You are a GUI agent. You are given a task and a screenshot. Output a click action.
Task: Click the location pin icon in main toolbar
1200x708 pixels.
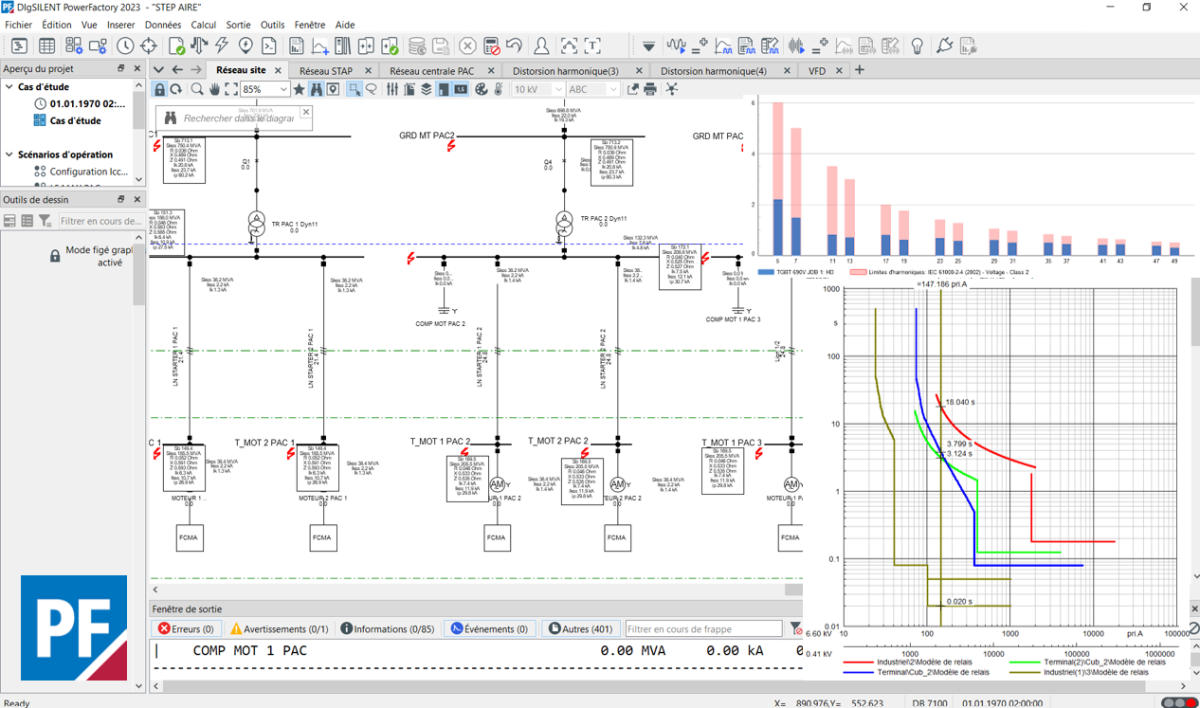[x=246, y=45]
